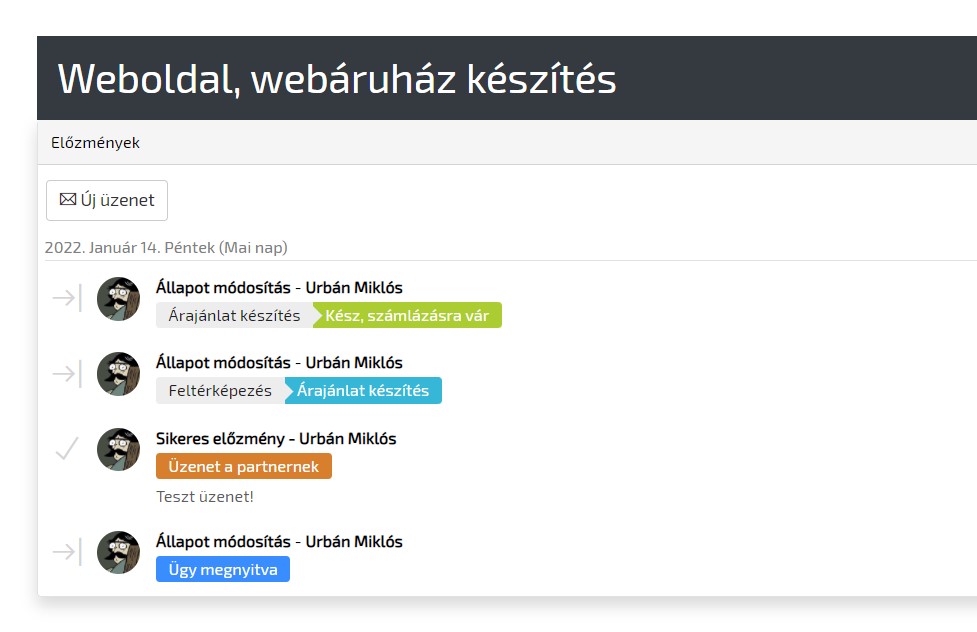The width and height of the screenshot is (977, 632).
Task: Click the orange Üzenet a partnernek badge
Action: pos(244,467)
